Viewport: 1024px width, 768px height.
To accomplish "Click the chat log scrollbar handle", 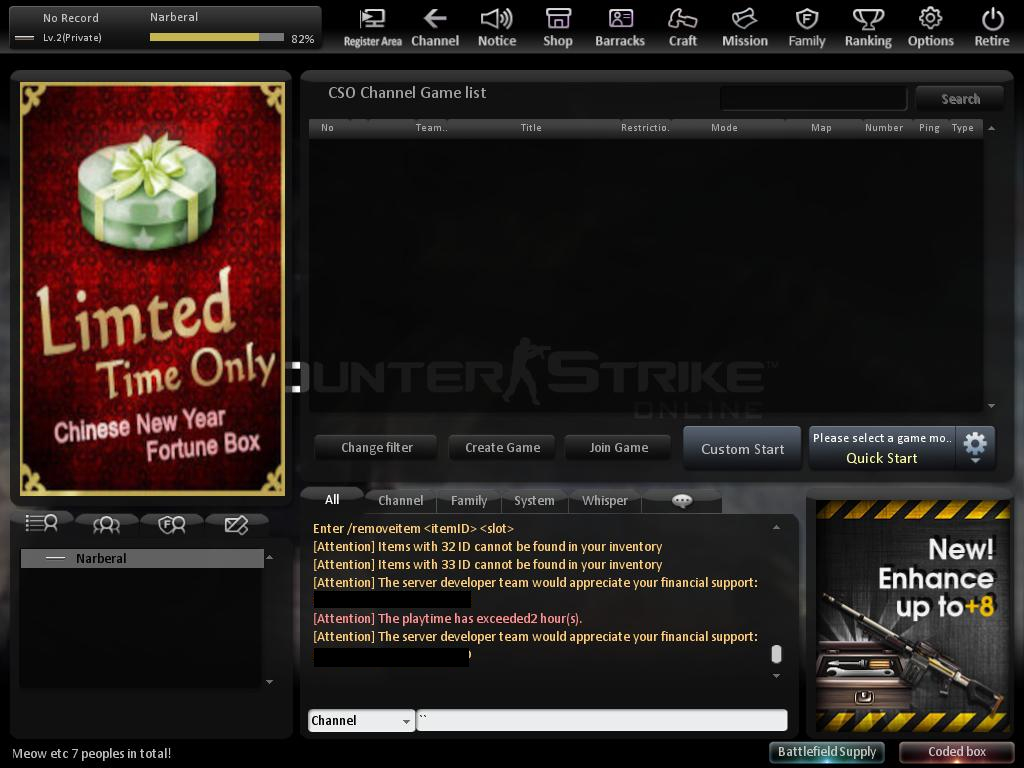I will click(776, 654).
